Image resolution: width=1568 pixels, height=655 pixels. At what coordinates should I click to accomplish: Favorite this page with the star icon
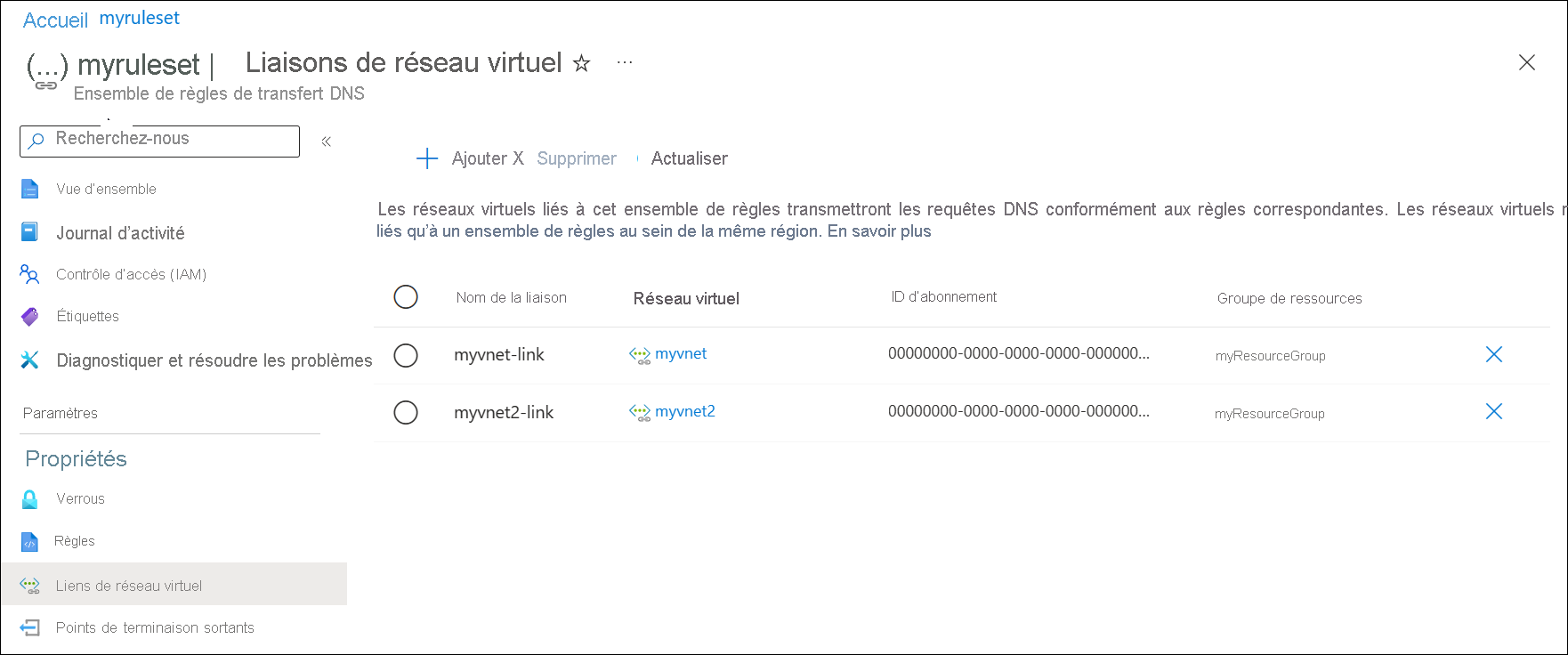click(581, 63)
